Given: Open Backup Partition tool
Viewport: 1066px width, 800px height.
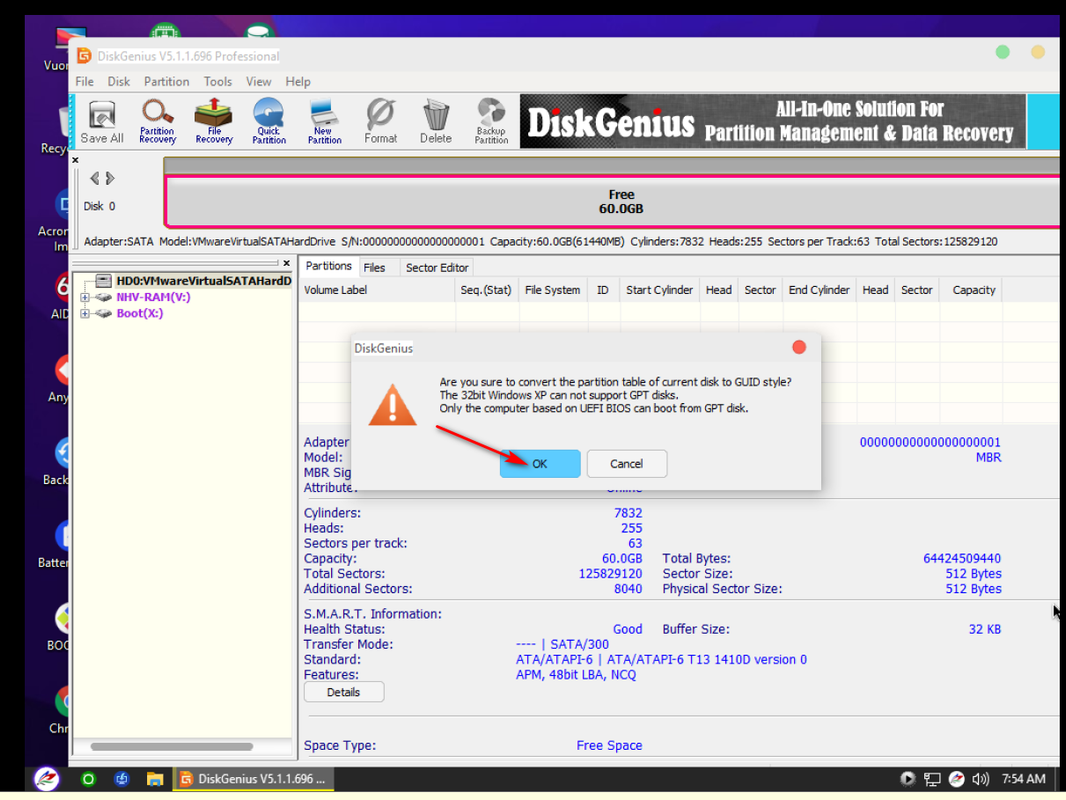Looking at the screenshot, I should point(491,122).
